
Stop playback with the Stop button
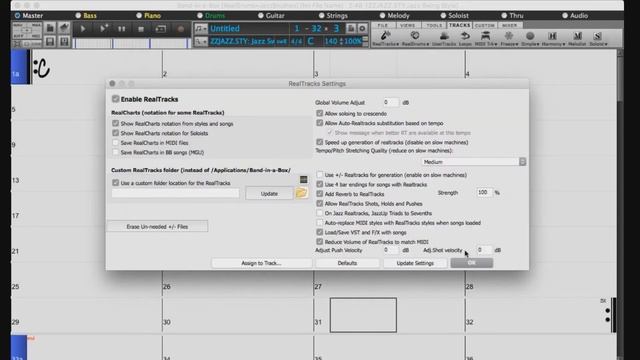[141, 29]
